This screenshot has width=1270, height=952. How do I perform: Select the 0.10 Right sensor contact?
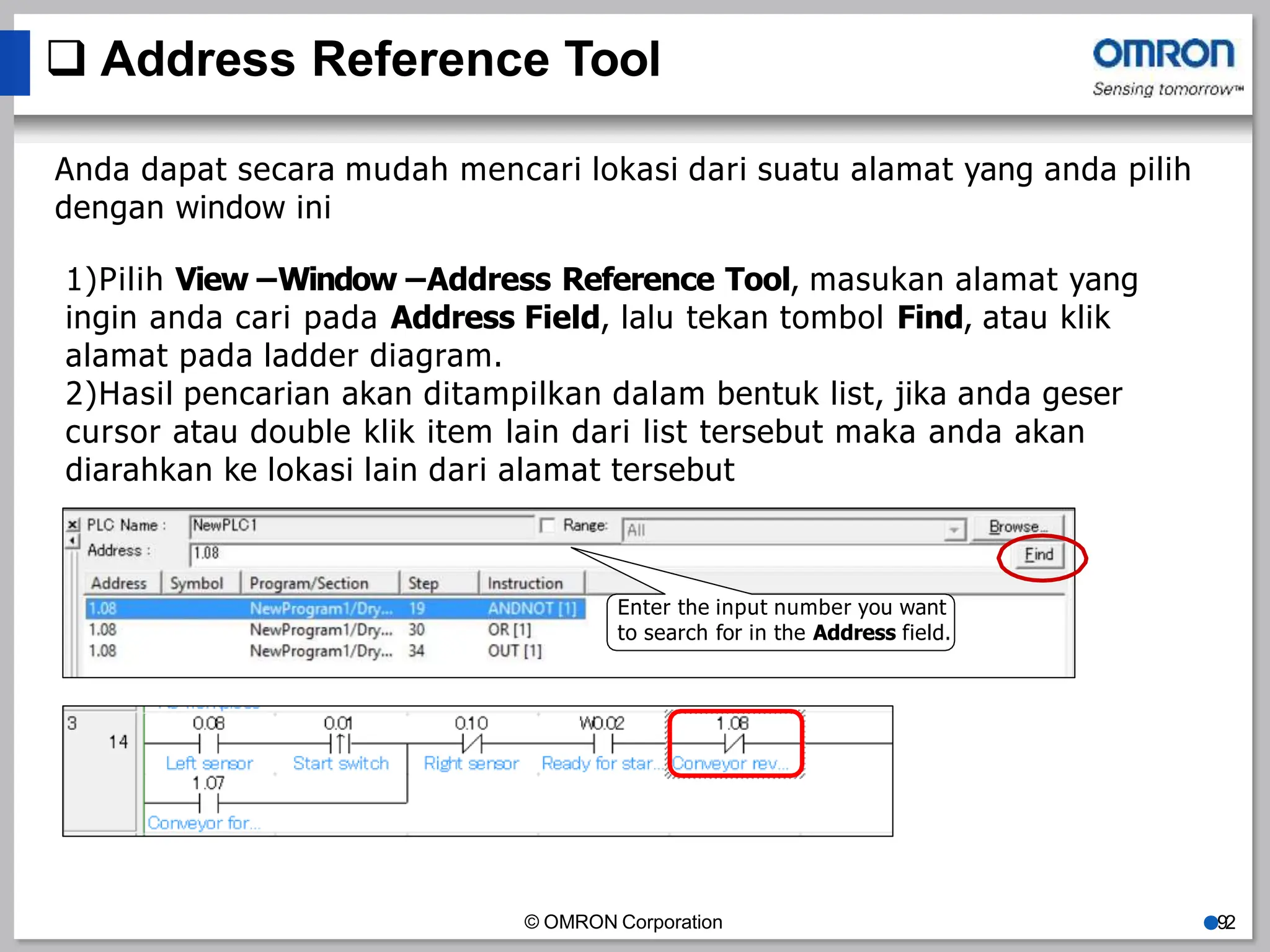coord(472,743)
